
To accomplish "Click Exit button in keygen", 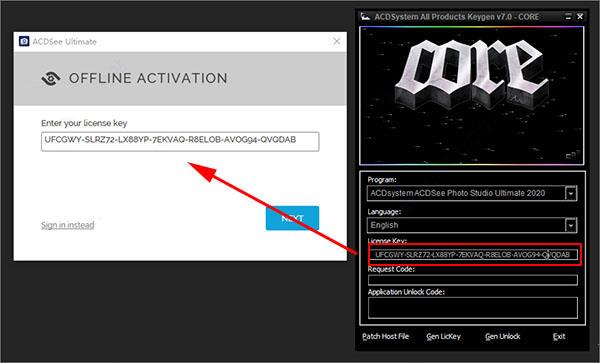I will 559,337.
